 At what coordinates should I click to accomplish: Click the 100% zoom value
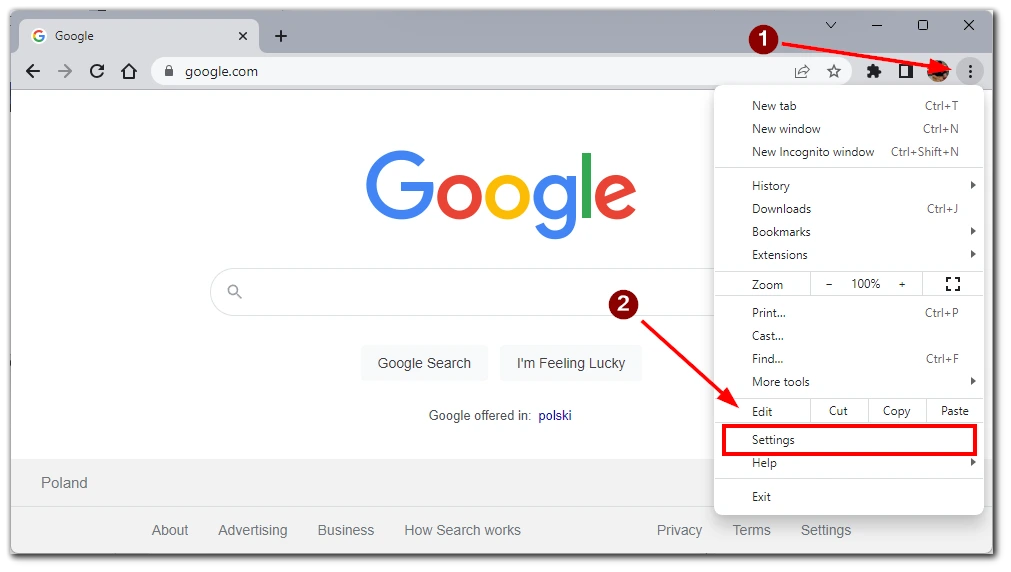click(865, 284)
